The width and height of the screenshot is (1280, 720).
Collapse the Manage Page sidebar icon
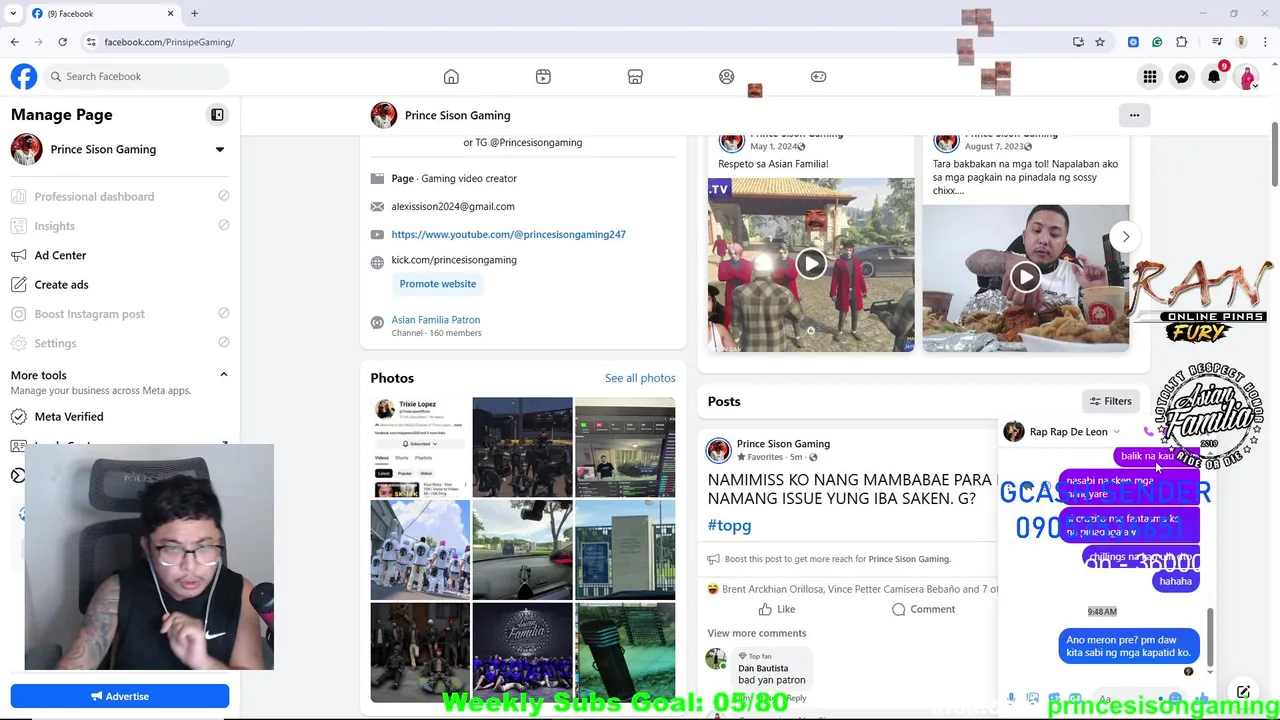[x=217, y=115]
